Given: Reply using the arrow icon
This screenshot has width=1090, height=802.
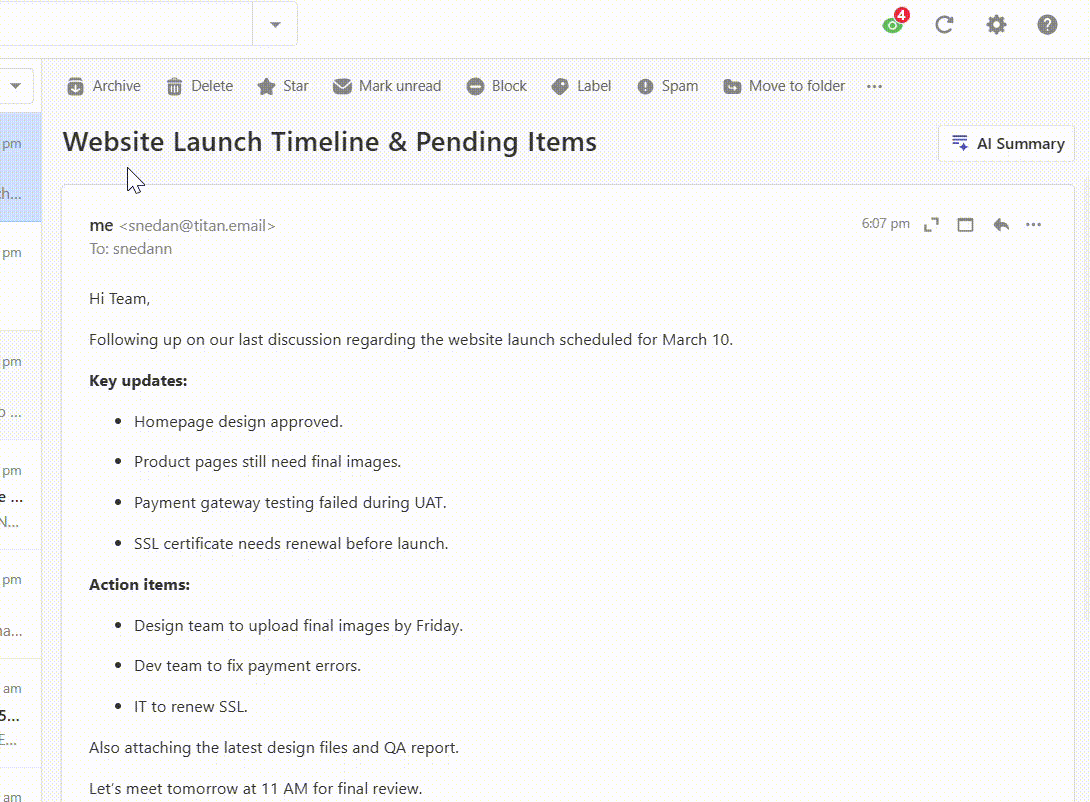Looking at the screenshot, I should tap(1001, 224).
